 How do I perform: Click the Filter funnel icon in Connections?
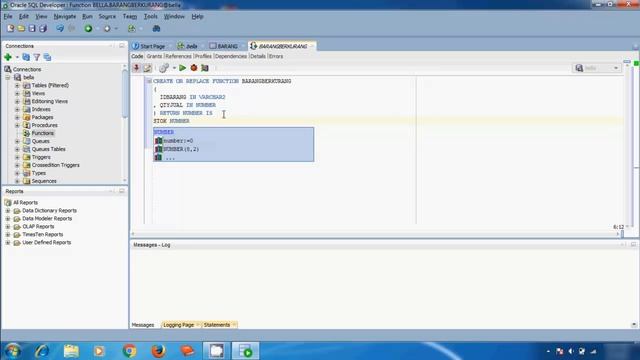tap(37, 57)
